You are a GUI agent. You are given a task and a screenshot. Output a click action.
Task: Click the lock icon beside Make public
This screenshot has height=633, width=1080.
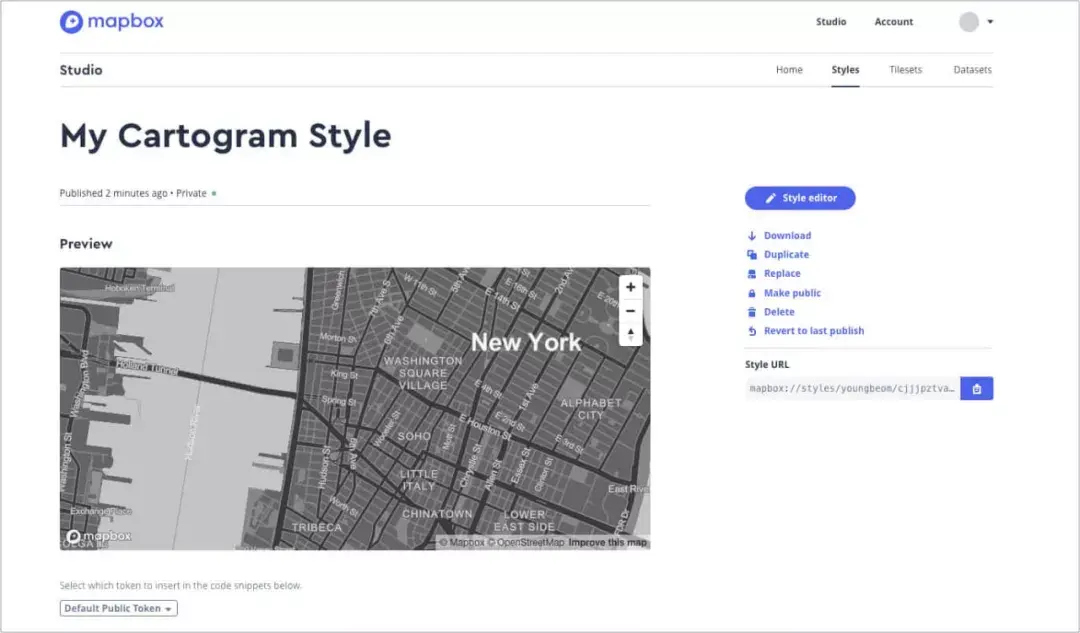751,292
